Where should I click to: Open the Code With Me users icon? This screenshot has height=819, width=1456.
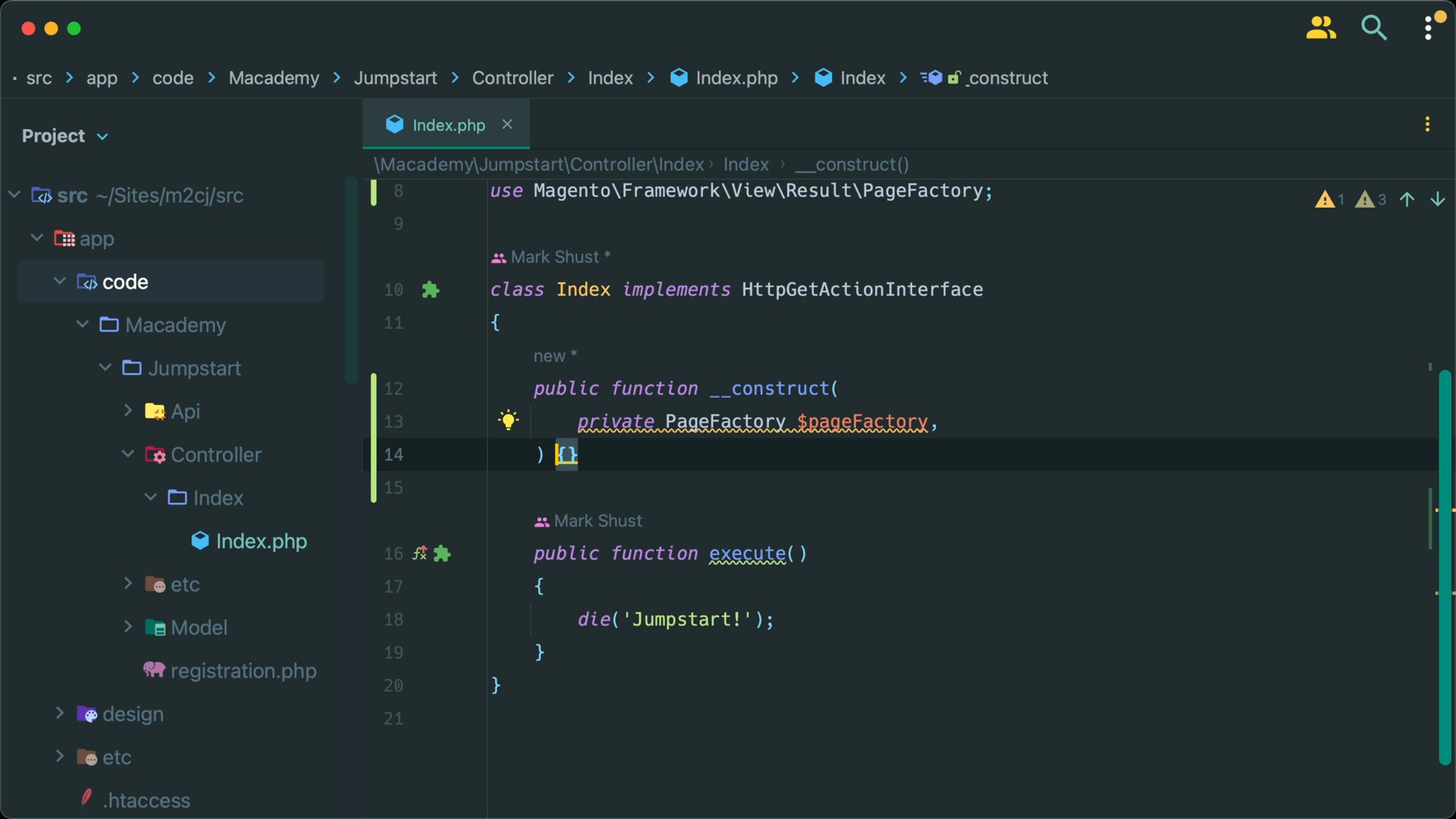click(1321, 28)
